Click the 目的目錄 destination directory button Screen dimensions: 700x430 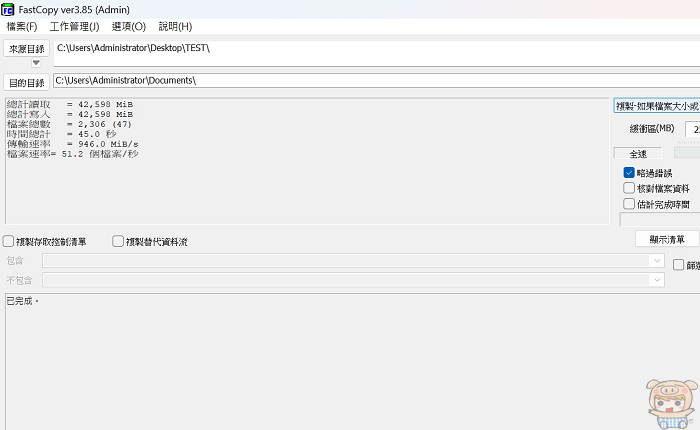pyautogui.click(x=26, y=82)
